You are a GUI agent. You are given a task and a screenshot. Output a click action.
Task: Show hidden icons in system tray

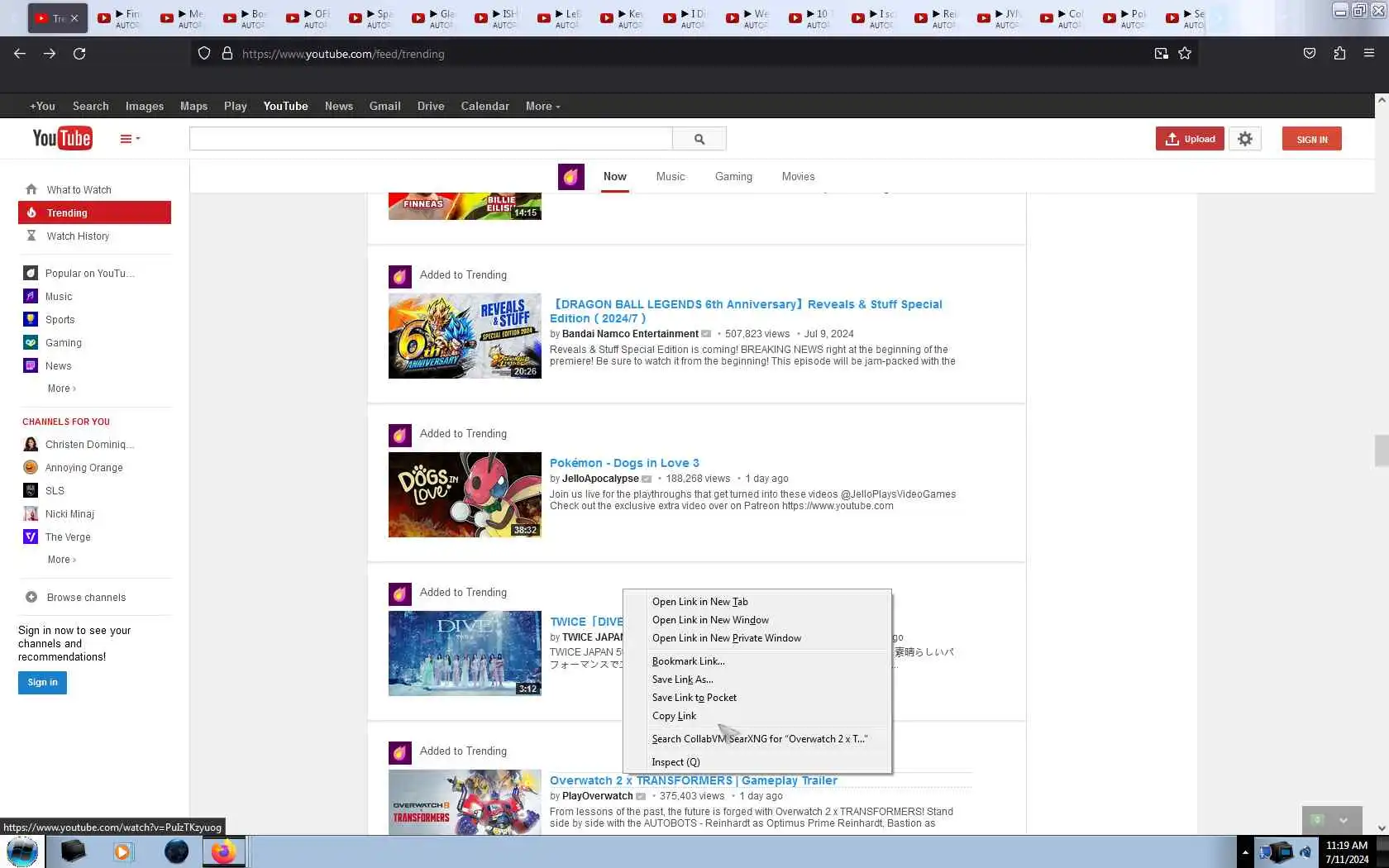pos(1245,852)
